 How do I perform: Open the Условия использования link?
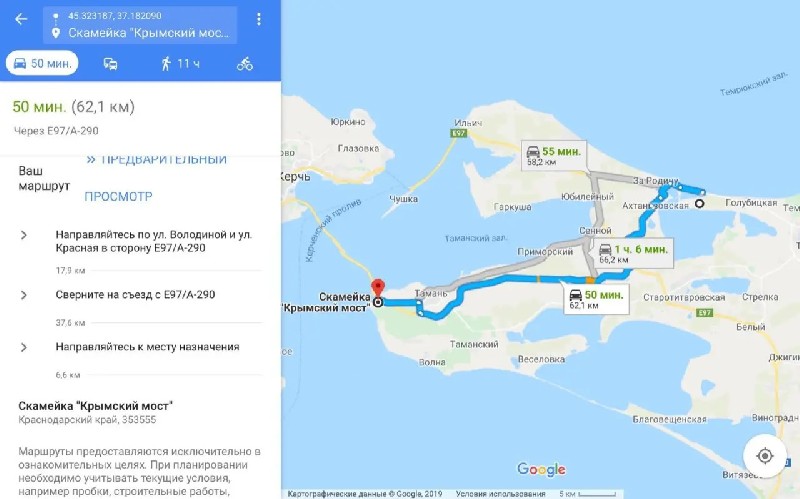501,494
